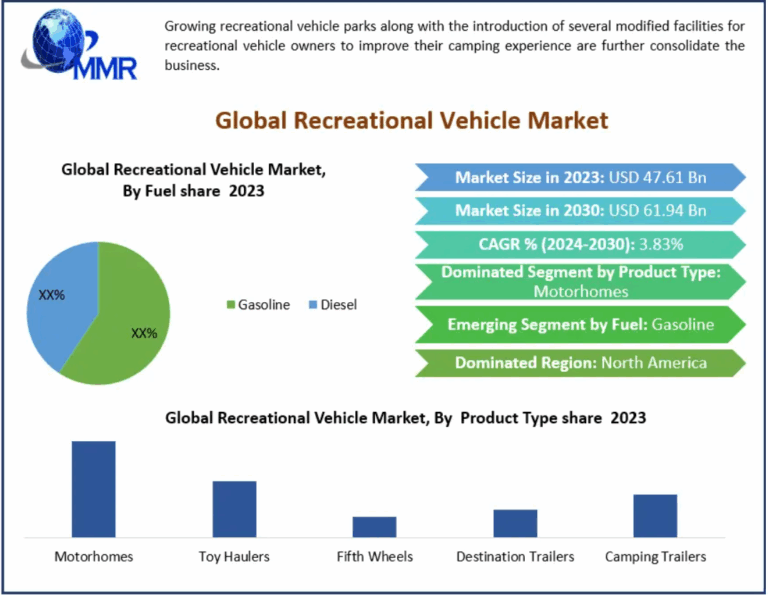Click the By Fuel share 2023 chart title
This screenshot has height=595, width=768.
[193, 180]
